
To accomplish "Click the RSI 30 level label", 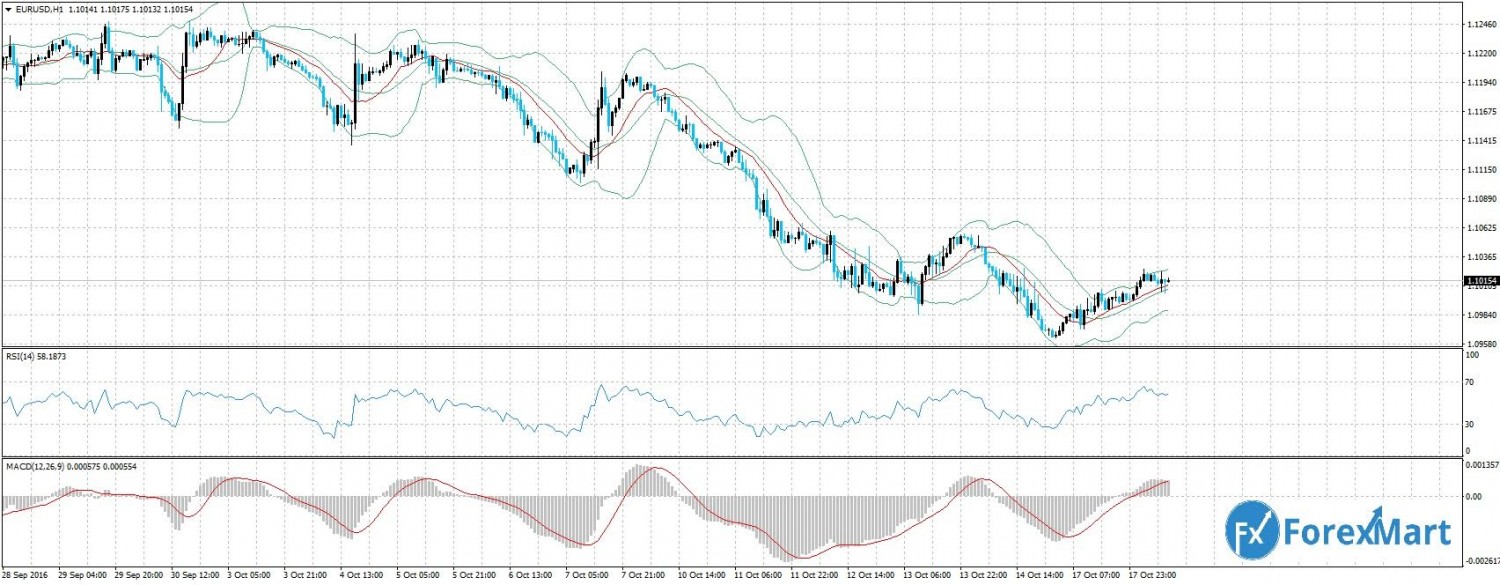I will [x=1470, y=424].
